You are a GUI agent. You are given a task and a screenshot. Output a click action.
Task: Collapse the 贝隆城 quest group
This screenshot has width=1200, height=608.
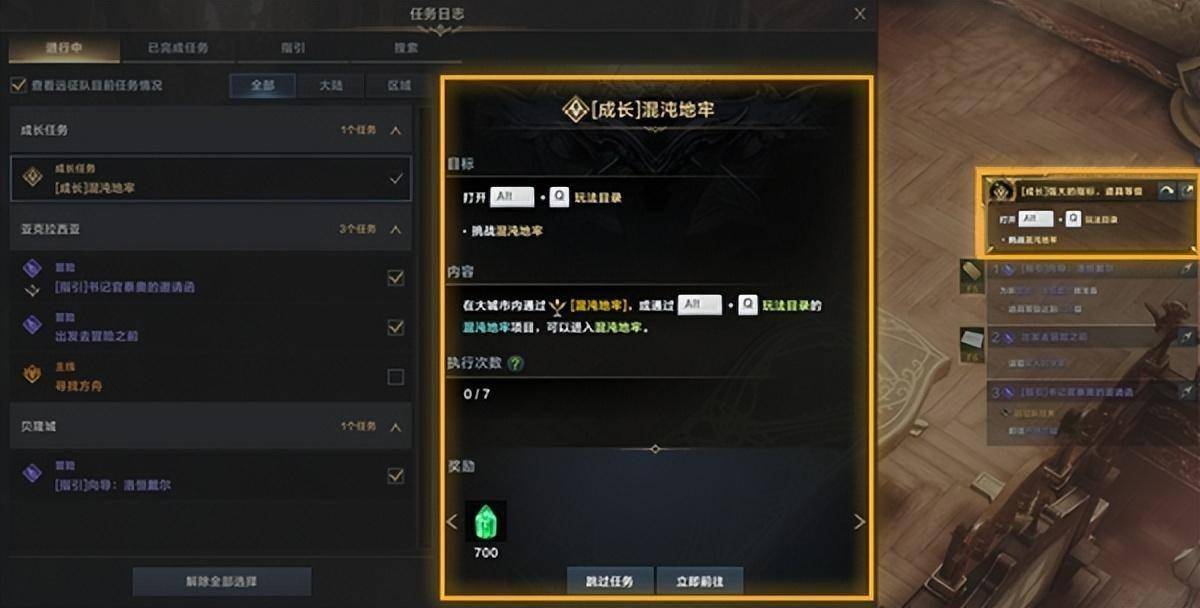coord(395,426)
